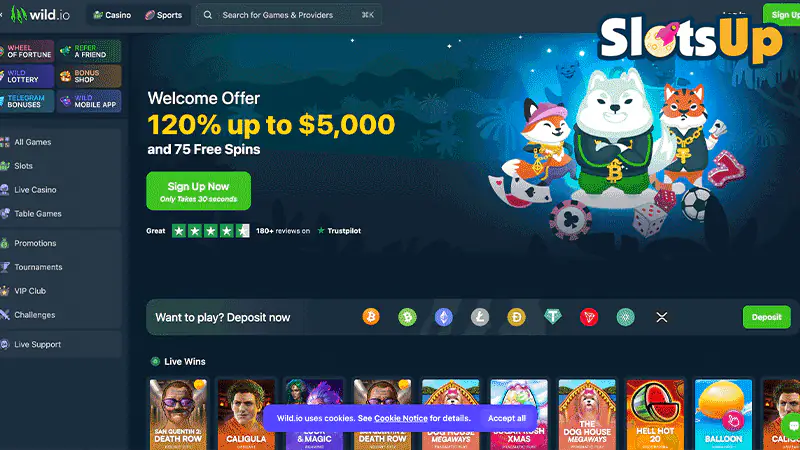Screen dimensions: 800x450
Task: Select the XRP crypto icon
Action: [x=662, y=317]
